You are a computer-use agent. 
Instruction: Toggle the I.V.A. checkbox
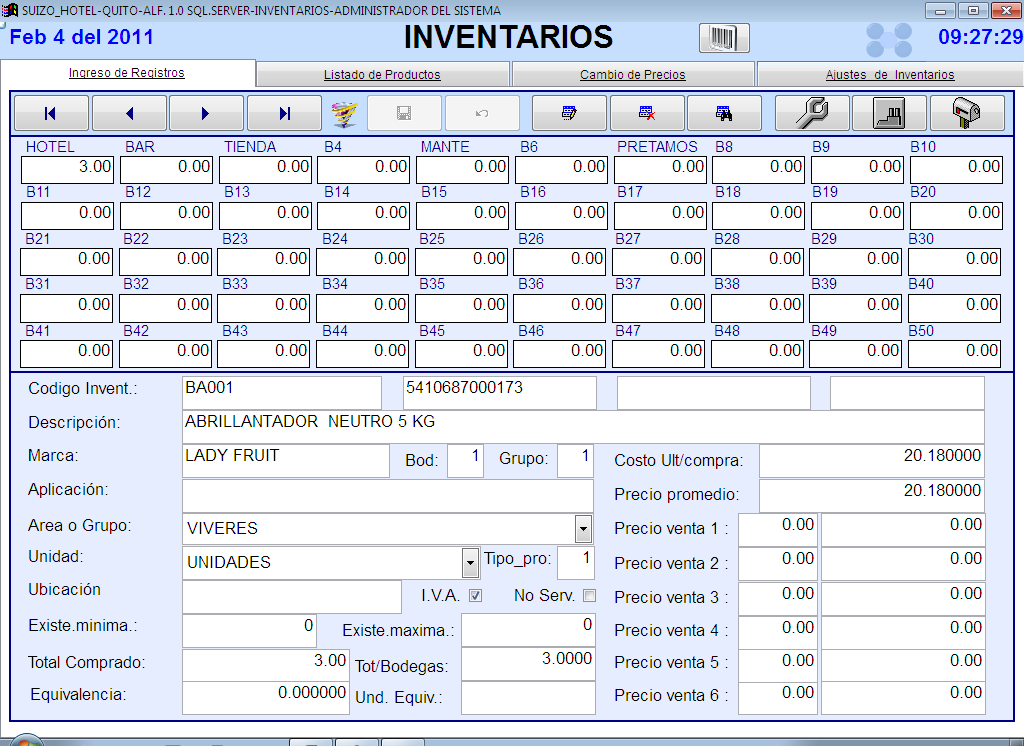(x=476, y=596)
